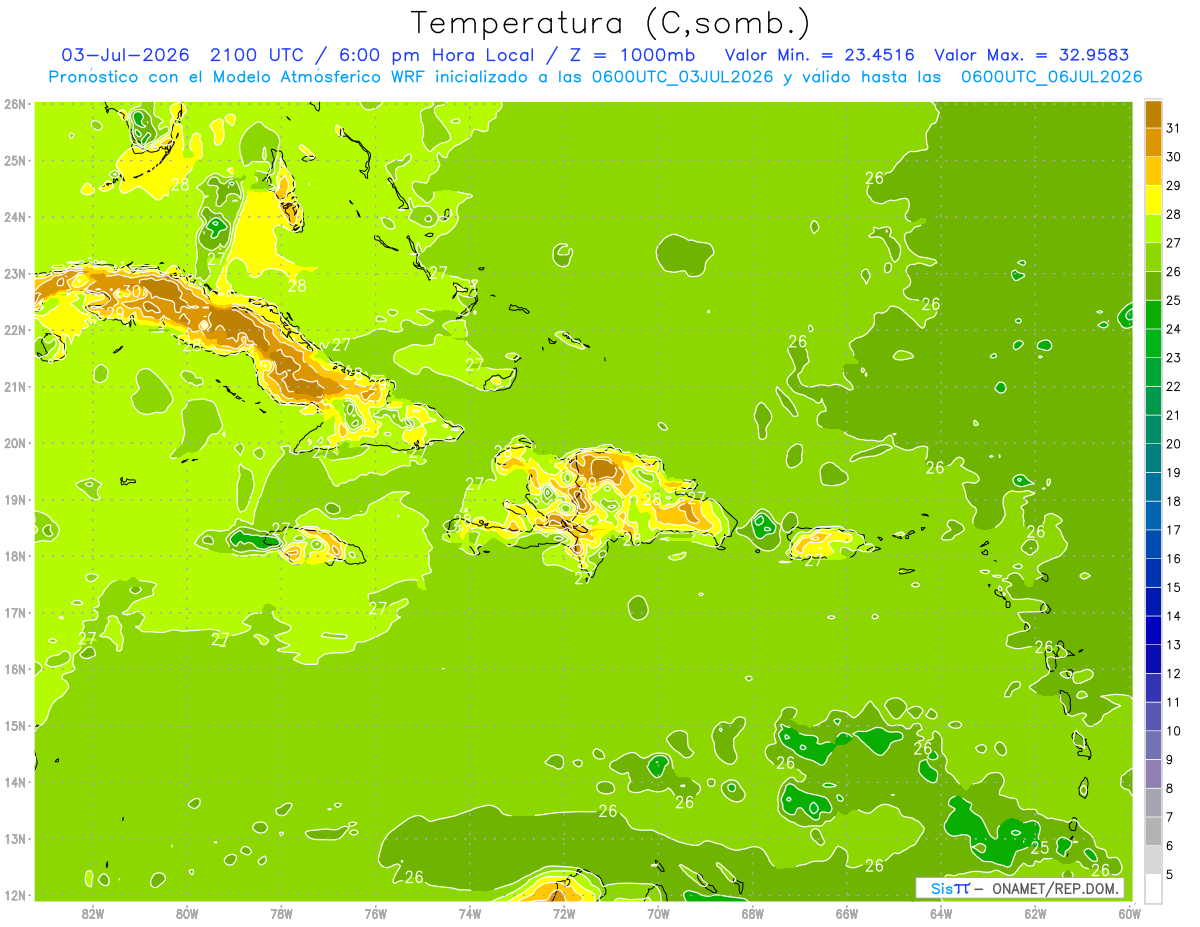Image resolution: width=1200 pixels, height=927 pixels.
Task: Click the "16N" latitude axis label
Action: pyautogui.click(x=14, y=669)
